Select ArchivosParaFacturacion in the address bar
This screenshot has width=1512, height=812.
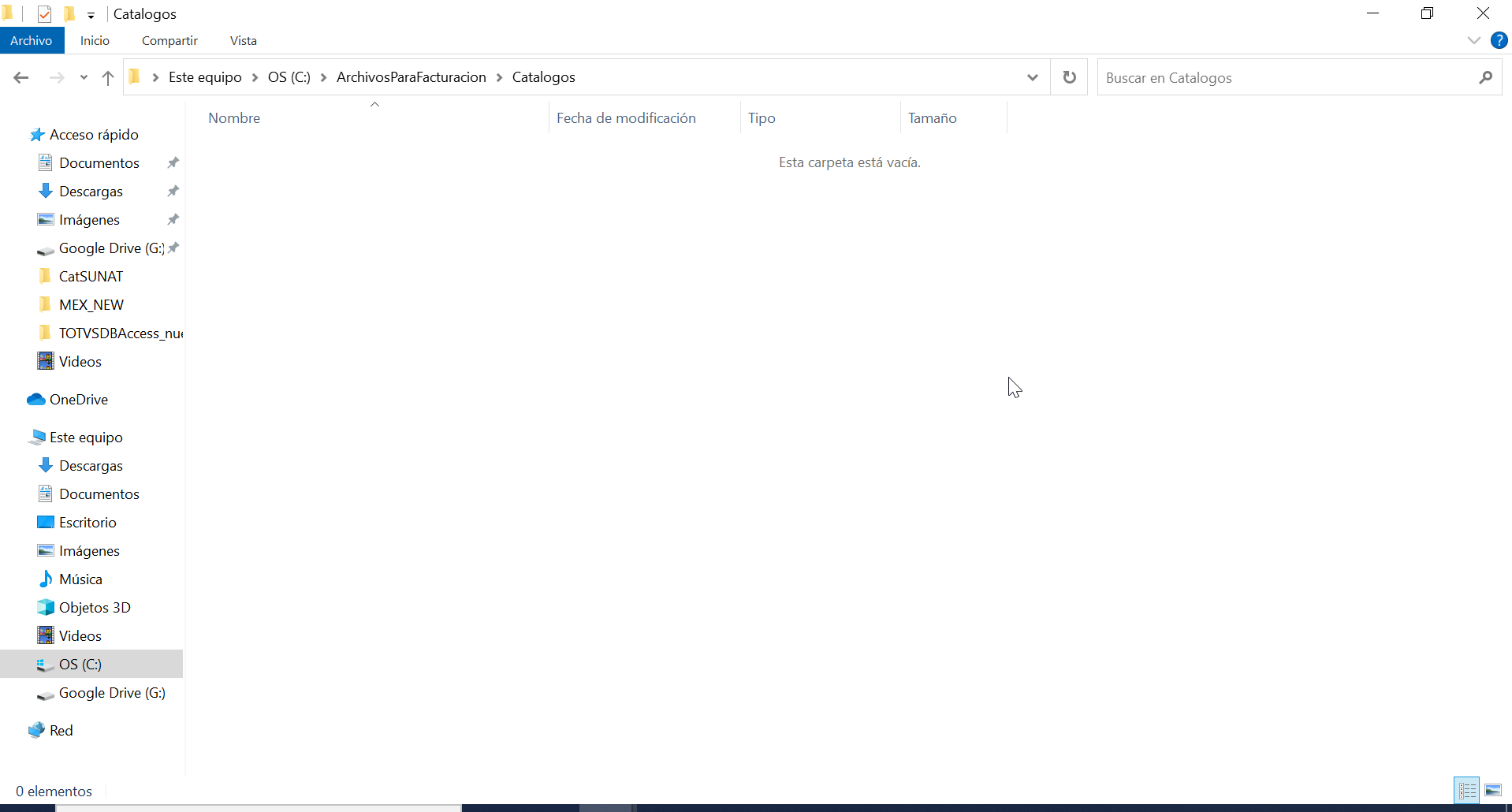(x=412, y=77)
